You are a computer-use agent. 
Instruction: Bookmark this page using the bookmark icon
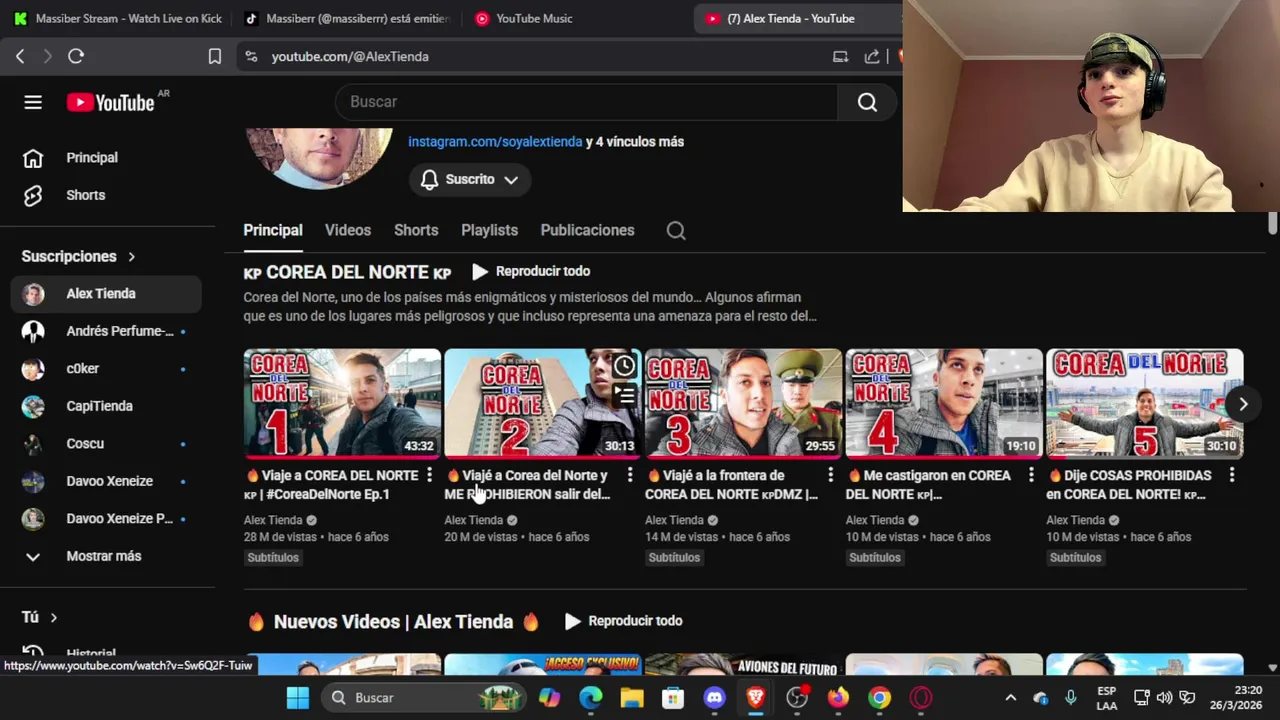pos(214,57)
